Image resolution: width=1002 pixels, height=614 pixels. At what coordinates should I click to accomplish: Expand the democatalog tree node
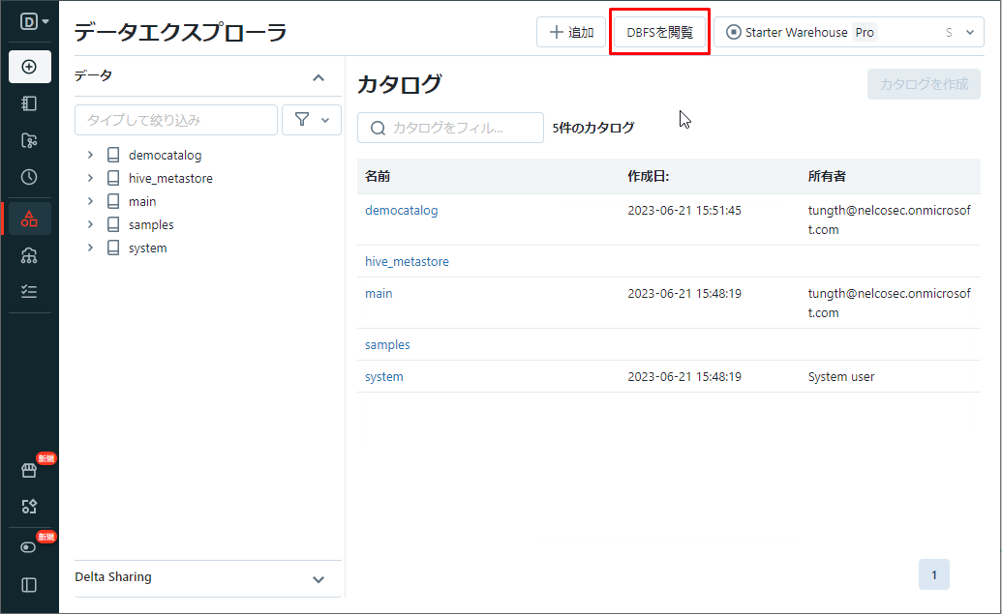90,155
